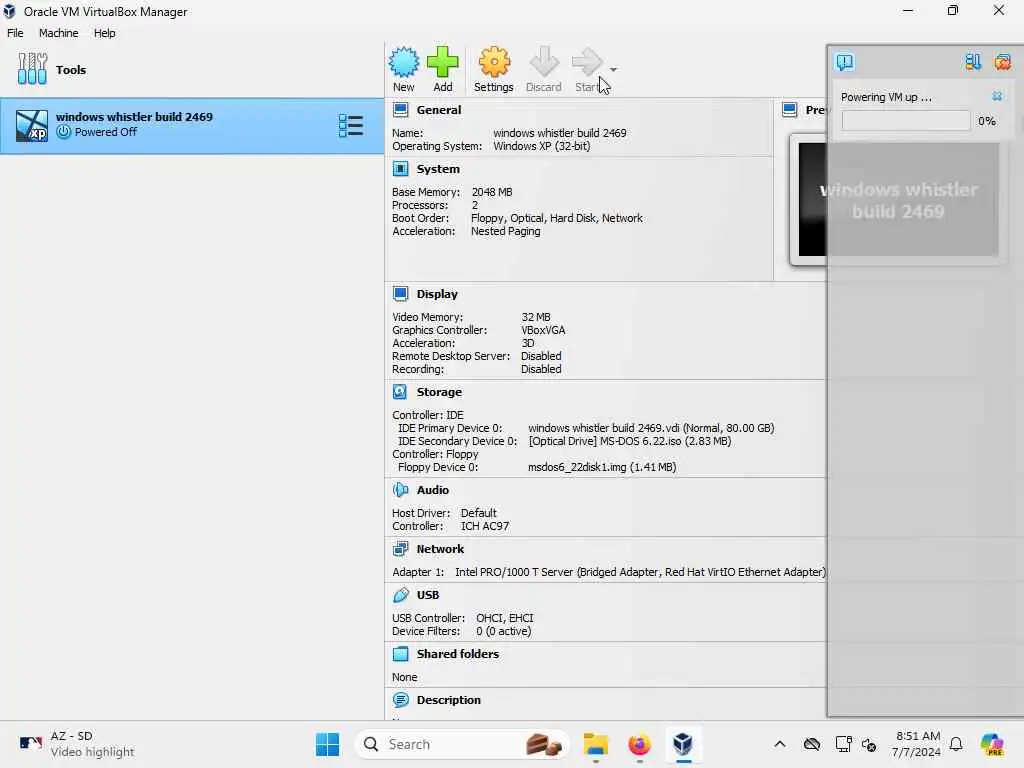This screenshot has width=1024, height=768.
Task: Click the System heading link
Action: pos(438,169)
